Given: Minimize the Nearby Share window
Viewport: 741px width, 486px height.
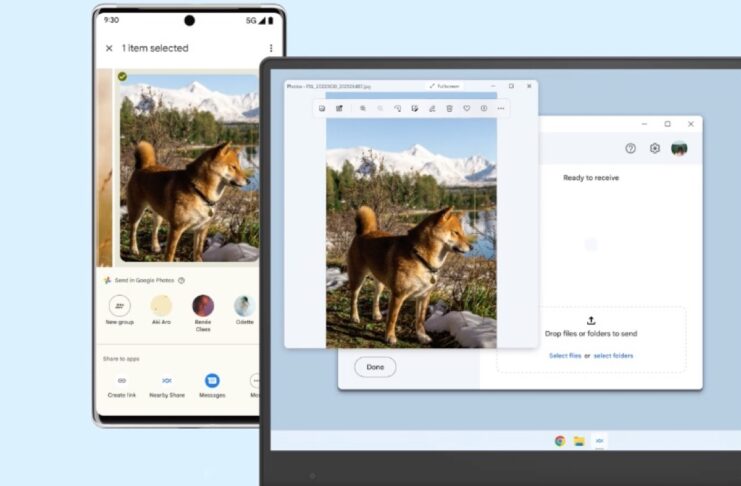Looking at the screenshot, I should click(644, 124).
